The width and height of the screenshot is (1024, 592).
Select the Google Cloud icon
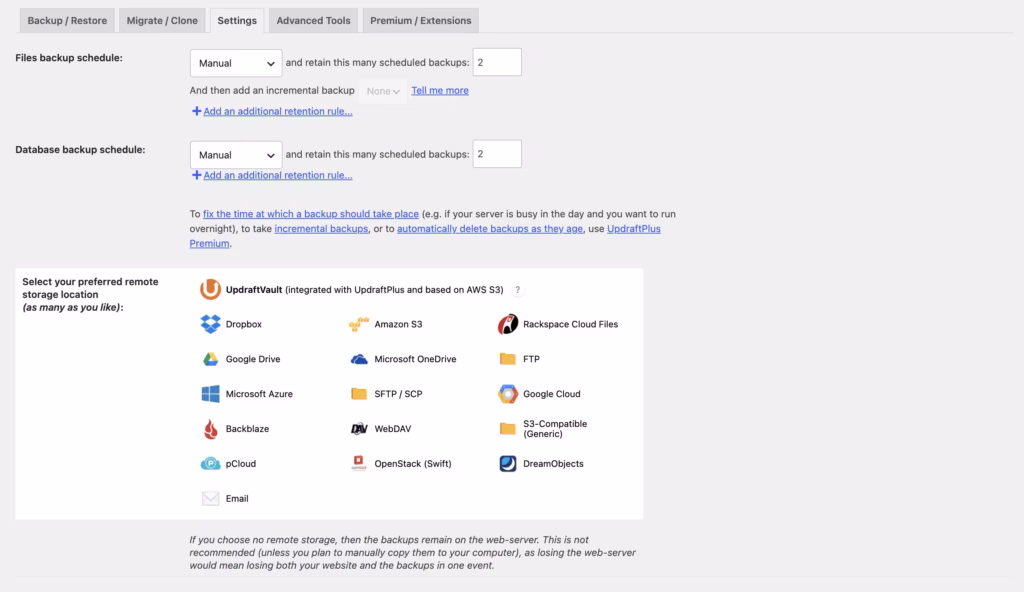507,393
